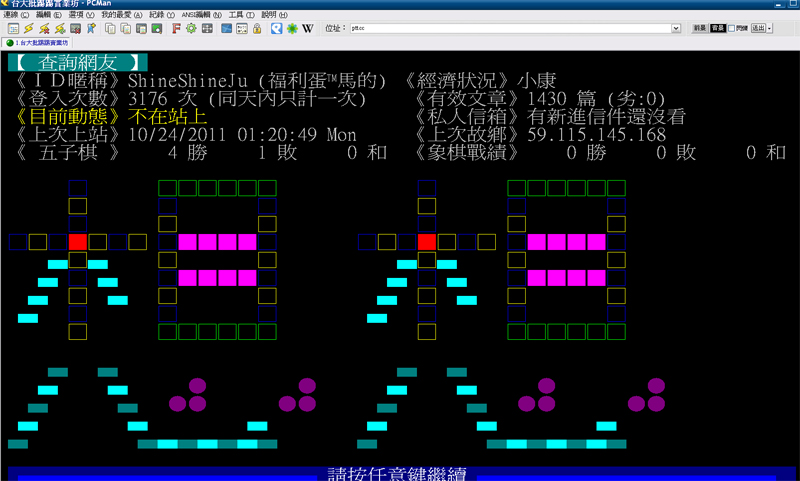The width and height of the screenshot is (800, 481).
Task: Click the copy icon in toolbar
Action: pos(110,29)
